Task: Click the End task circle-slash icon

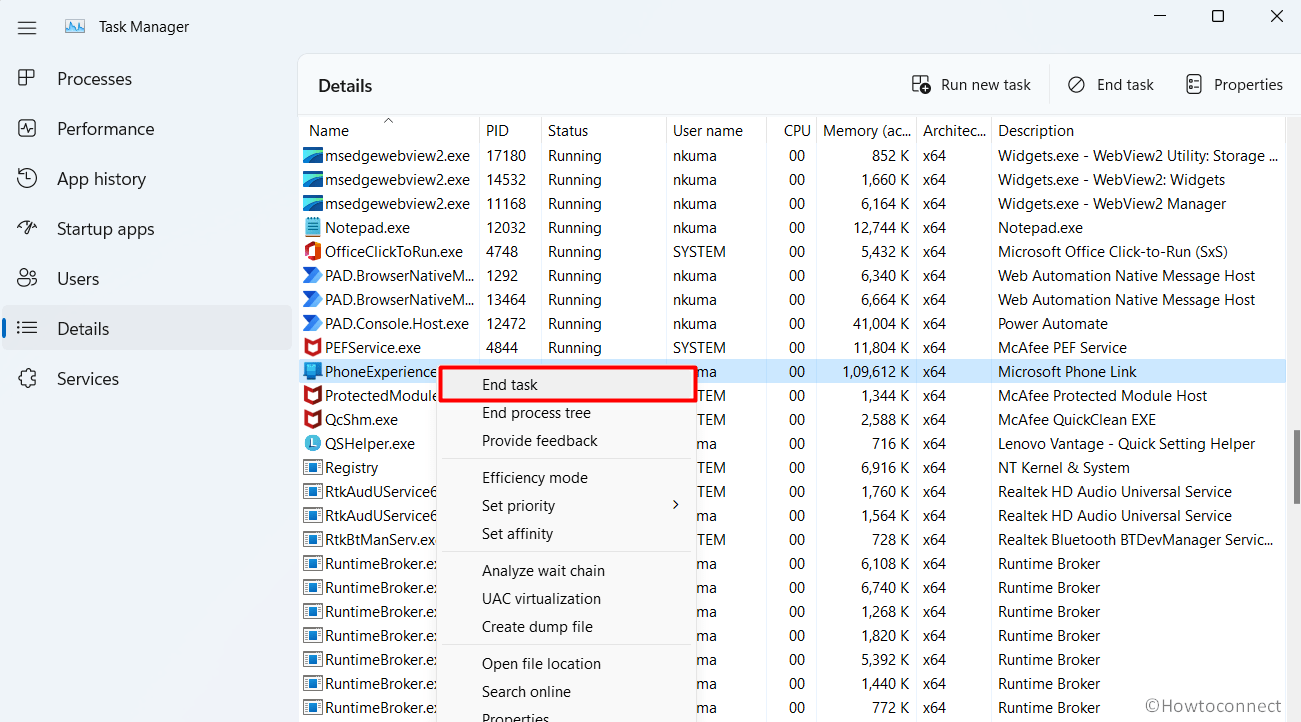Action: 1076,85
